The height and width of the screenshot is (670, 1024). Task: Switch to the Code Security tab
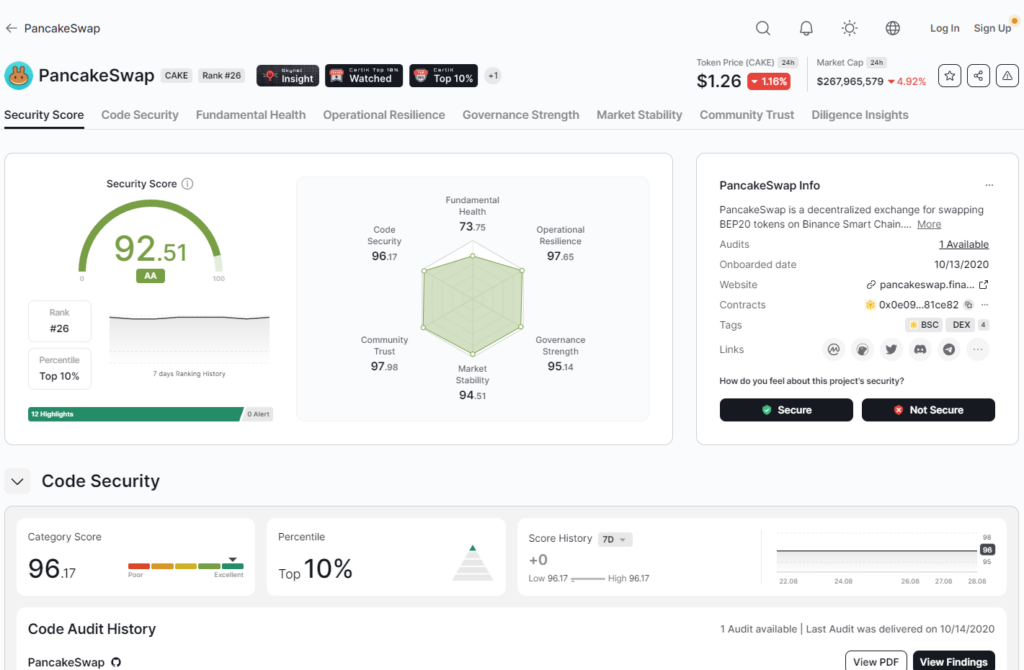(x=140, y=115)
